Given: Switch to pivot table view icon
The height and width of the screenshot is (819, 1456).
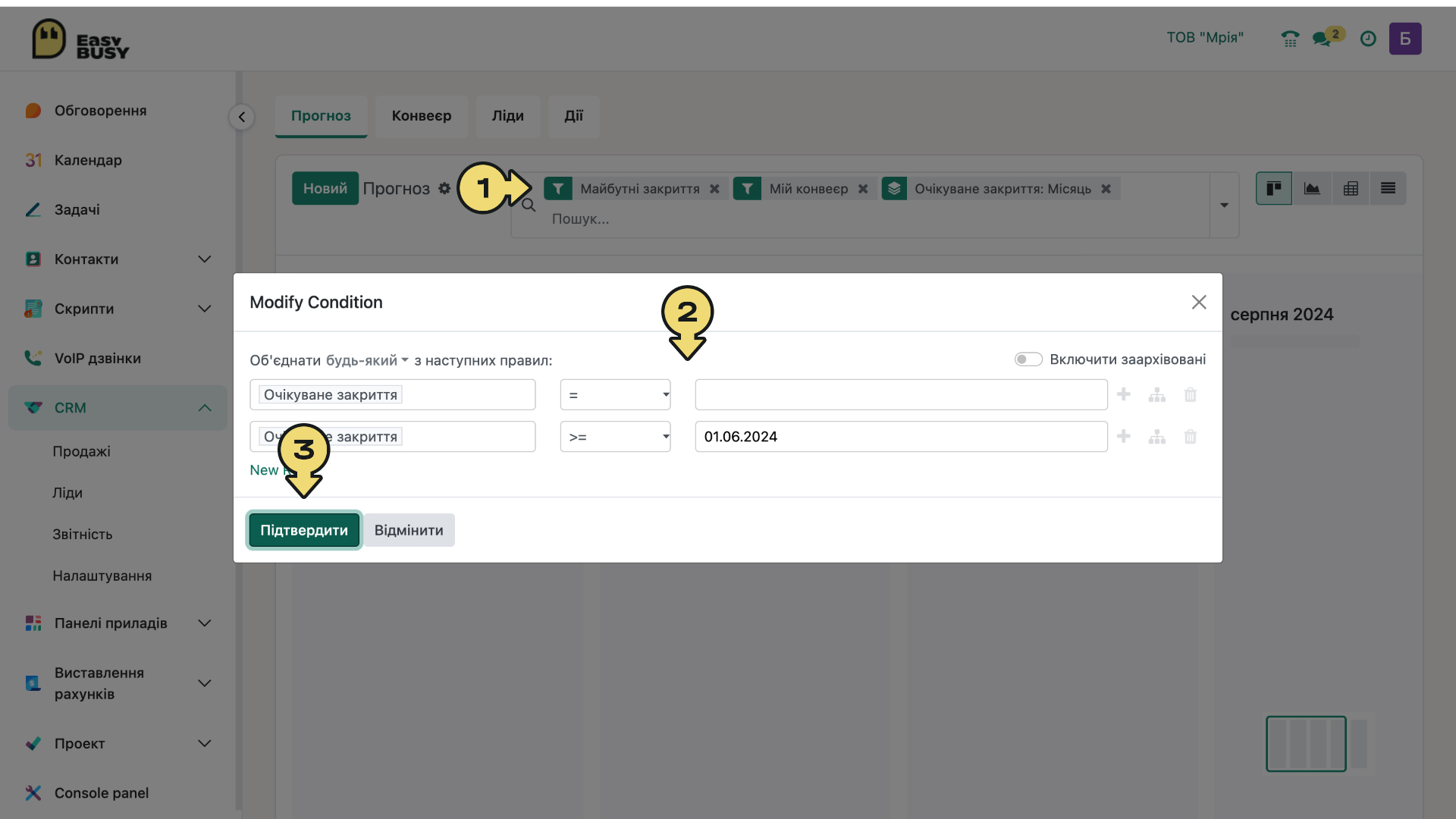Looking at the screenshot, I should coord(1351,188).
